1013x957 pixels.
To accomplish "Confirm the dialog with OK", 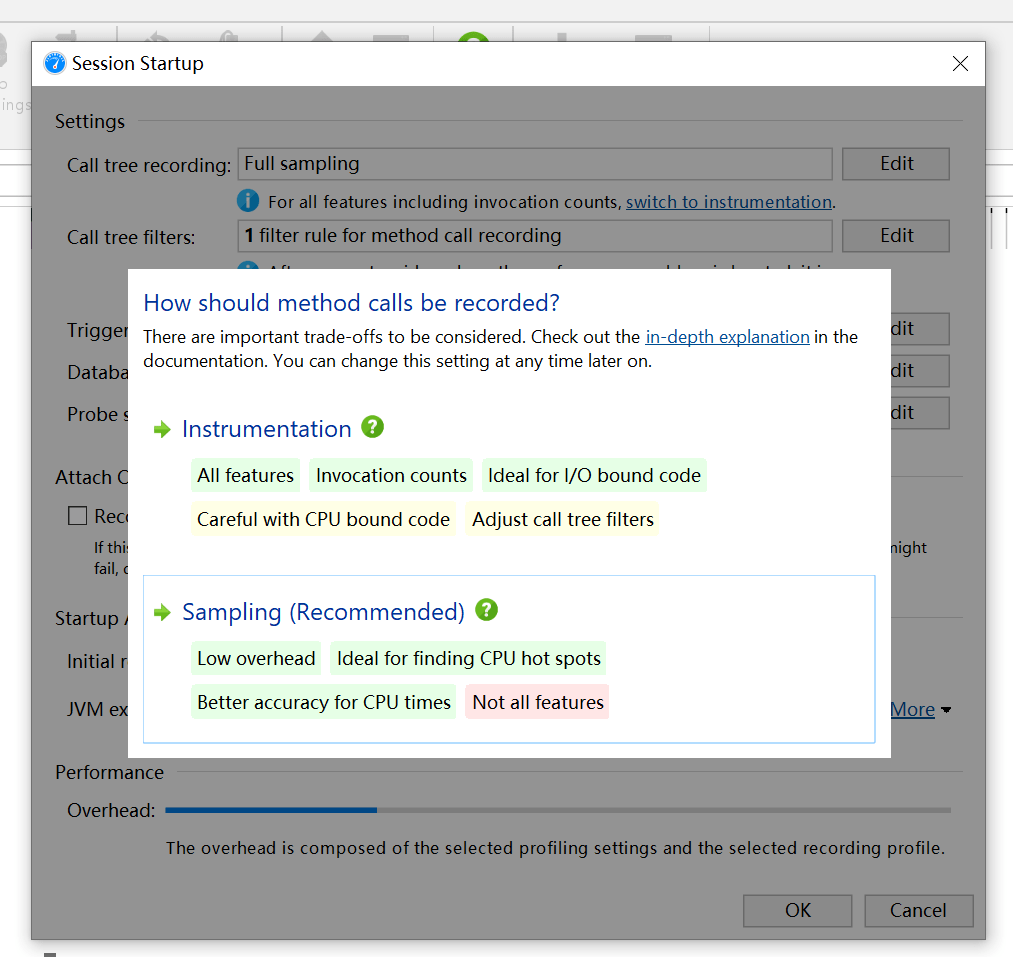I will point(797,910).
